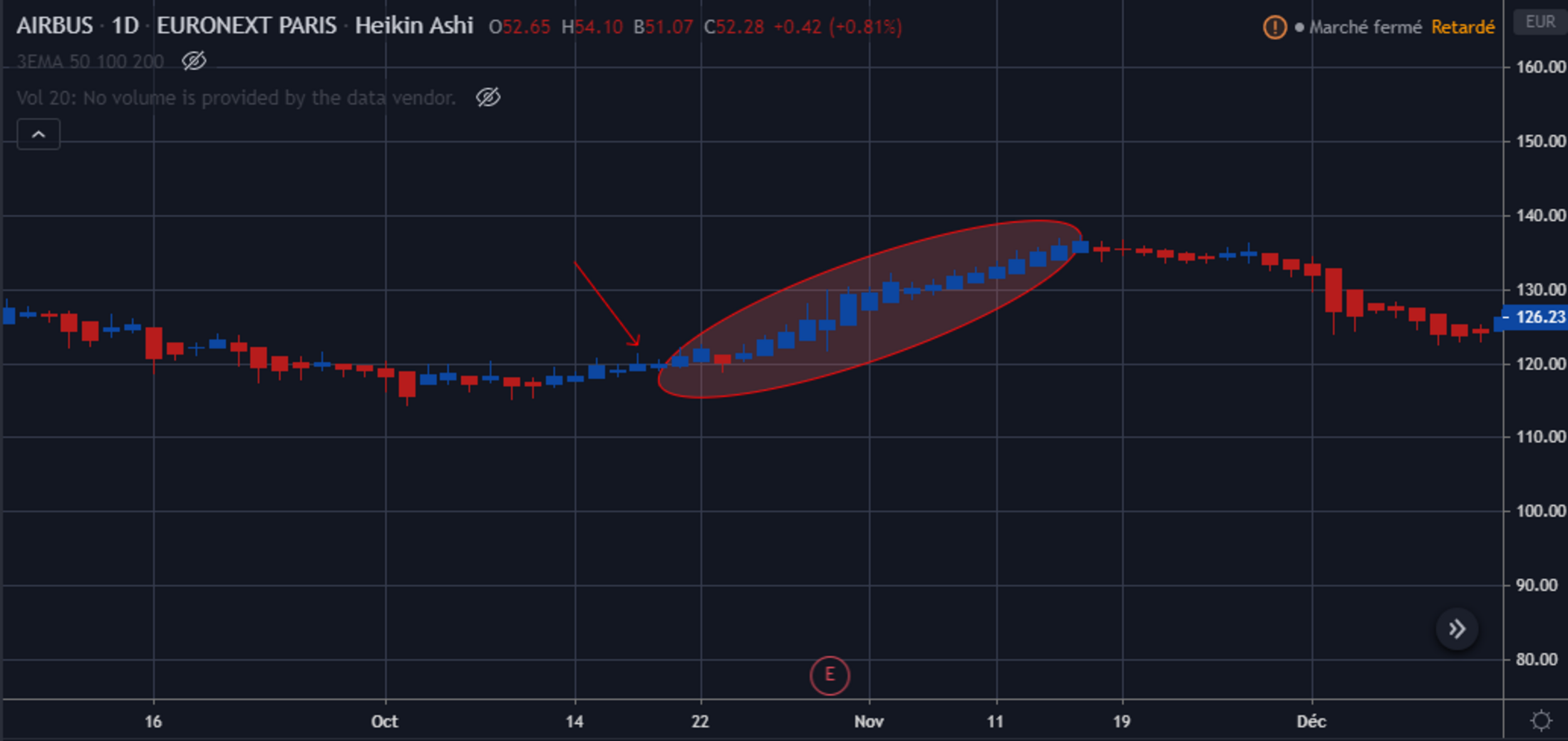Click the 110.00 price axis label
The width and height of the screenshot is (1568, 741).
tap(1540, 437)
